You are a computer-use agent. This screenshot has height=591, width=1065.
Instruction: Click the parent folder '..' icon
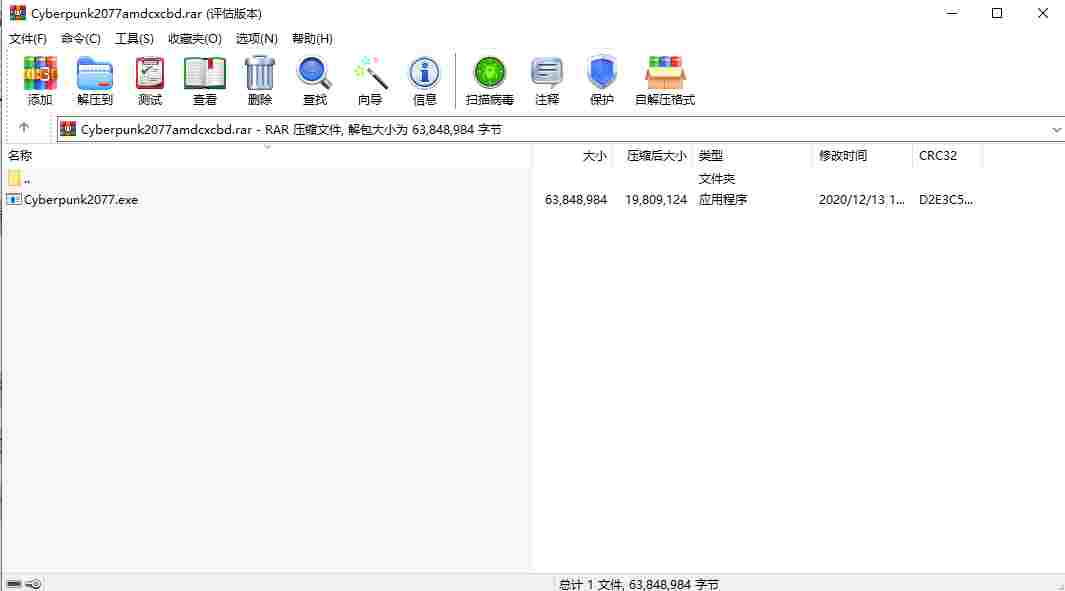tap(14, 178)
